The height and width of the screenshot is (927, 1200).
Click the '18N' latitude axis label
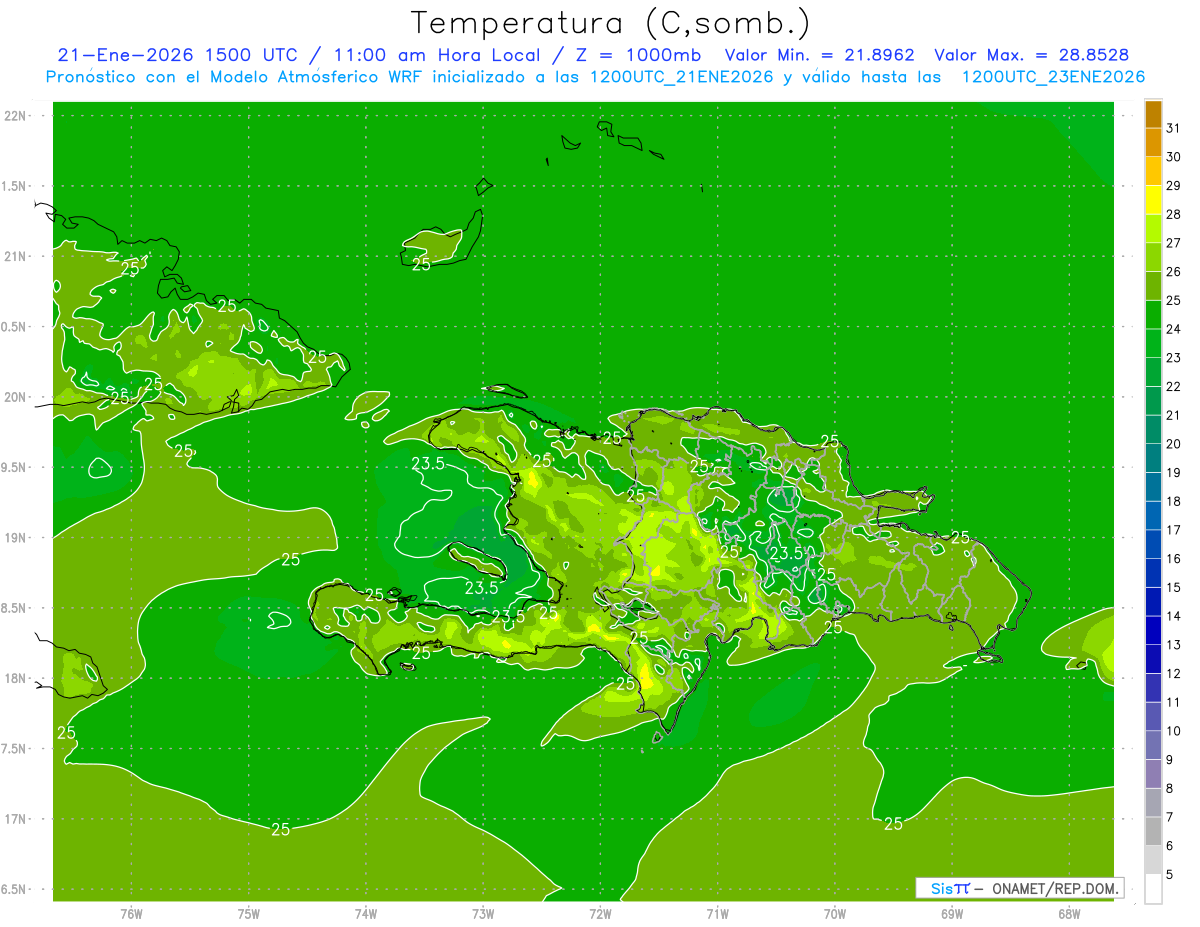tap(17, 678)
